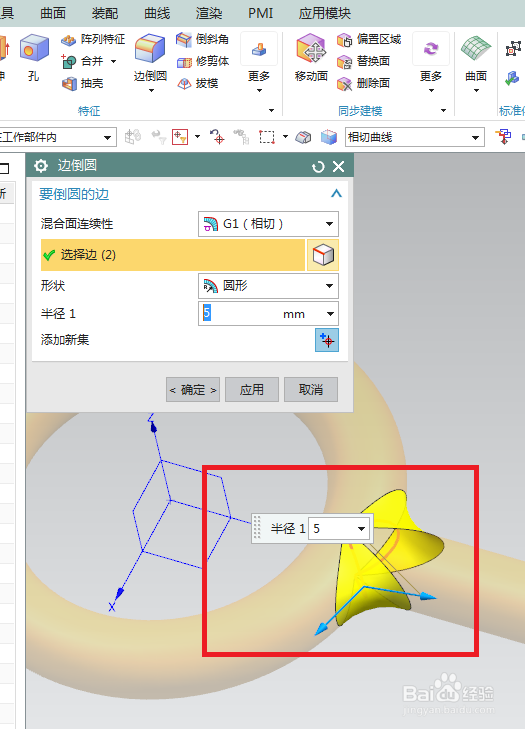Screen dimensions: 525x729
Task: Expand the 特征 group options arrow
Action: [271, 111]
